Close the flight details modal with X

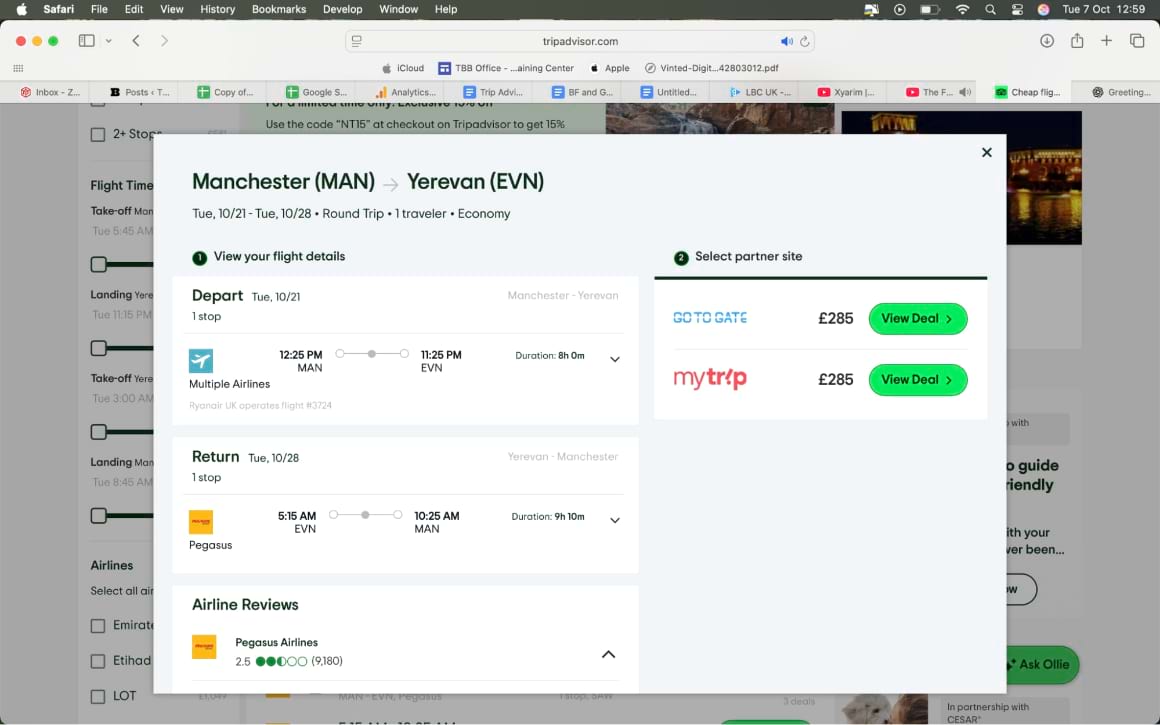[x=986, y=152]
